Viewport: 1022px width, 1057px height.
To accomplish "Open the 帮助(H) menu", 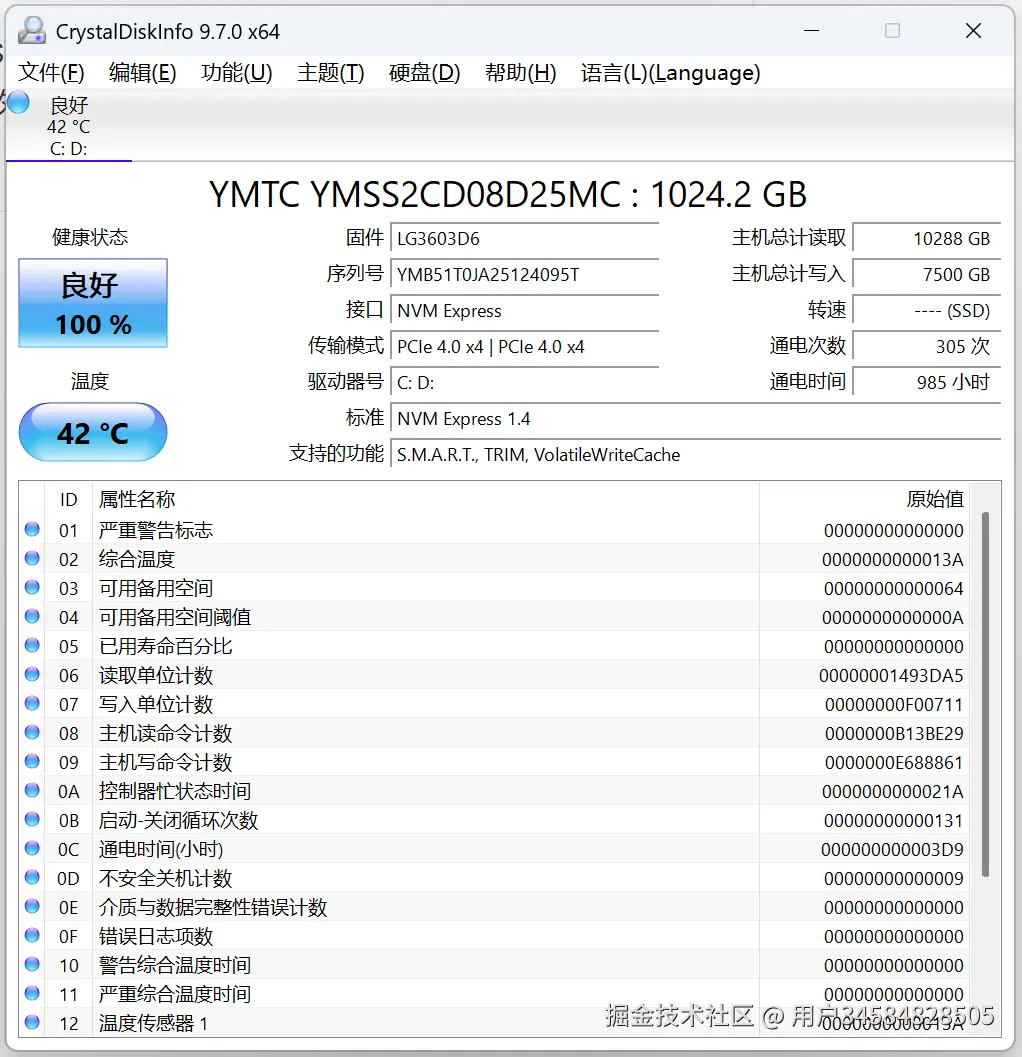I will [520, 73].
